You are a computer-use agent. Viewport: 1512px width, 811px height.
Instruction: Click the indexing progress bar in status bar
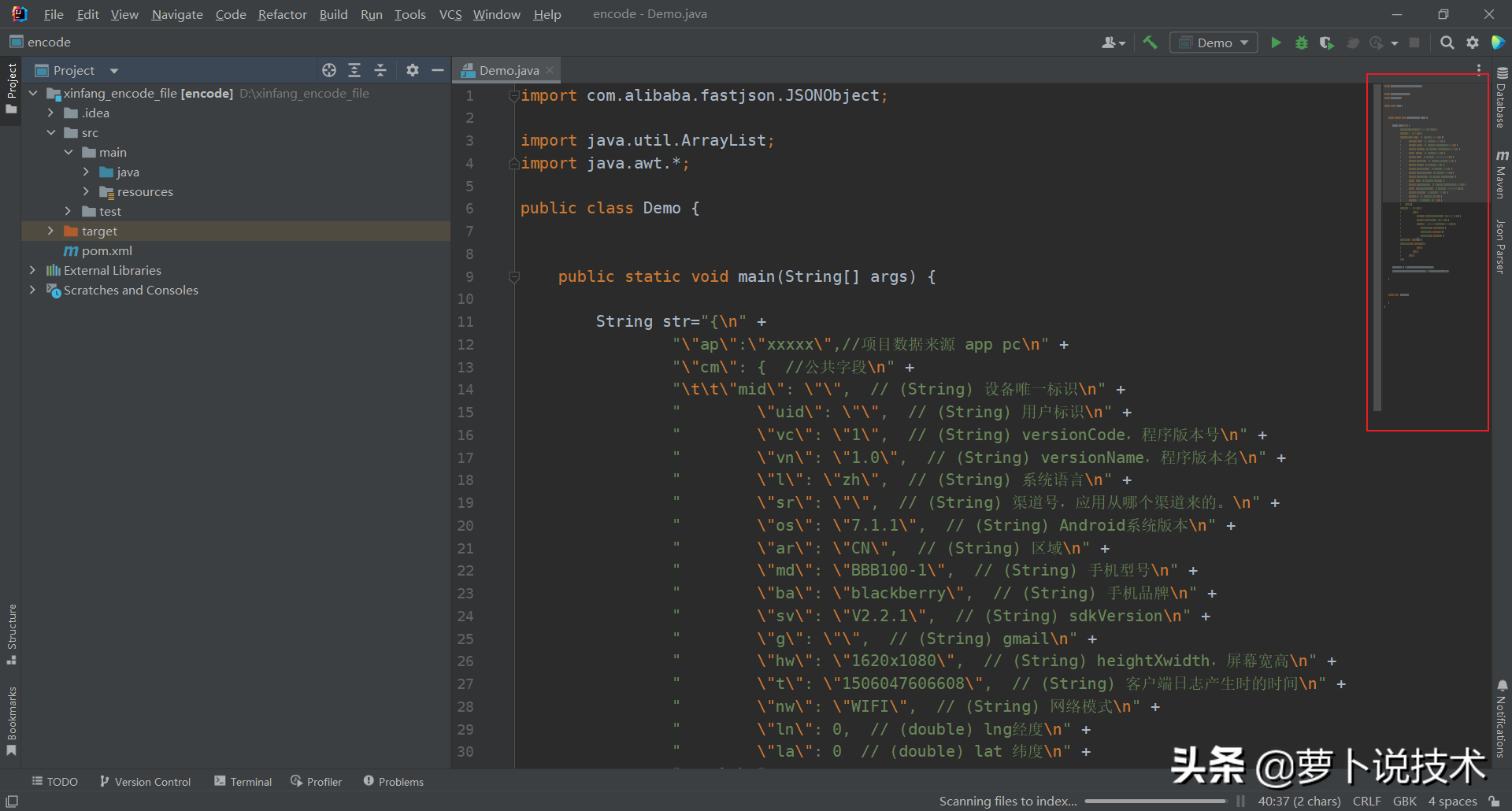[1155, 801]
